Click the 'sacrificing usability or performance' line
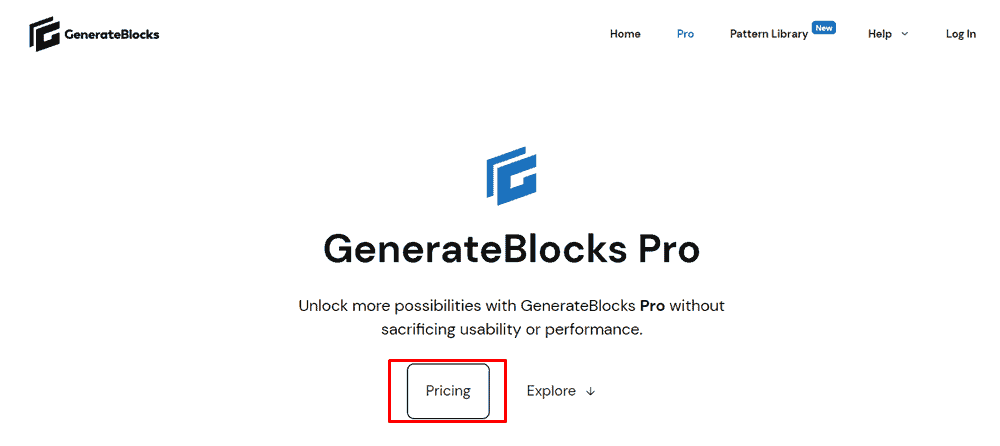Viewport: 1000px width, 446px height. 511,330
